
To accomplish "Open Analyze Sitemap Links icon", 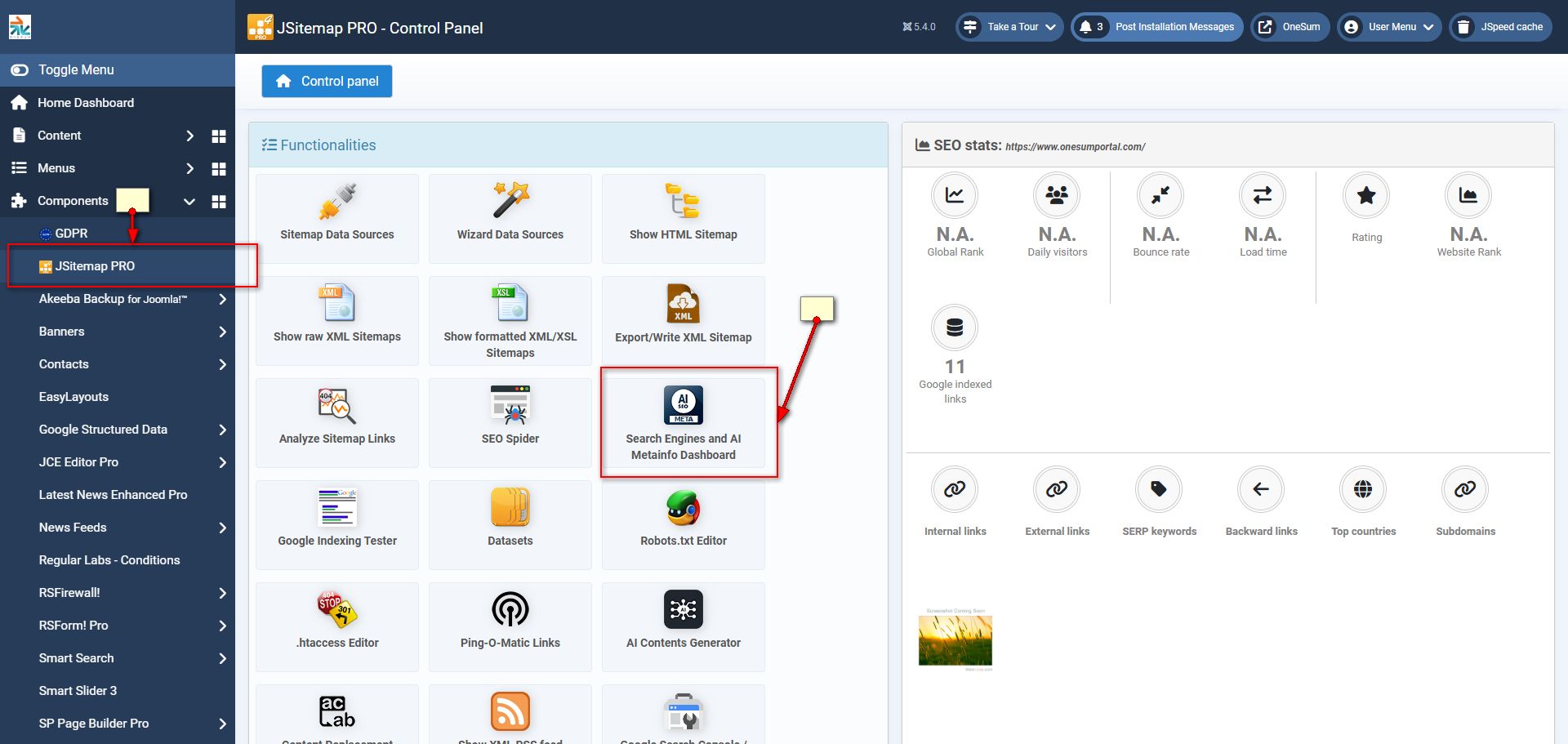I will tap(337, 406).
